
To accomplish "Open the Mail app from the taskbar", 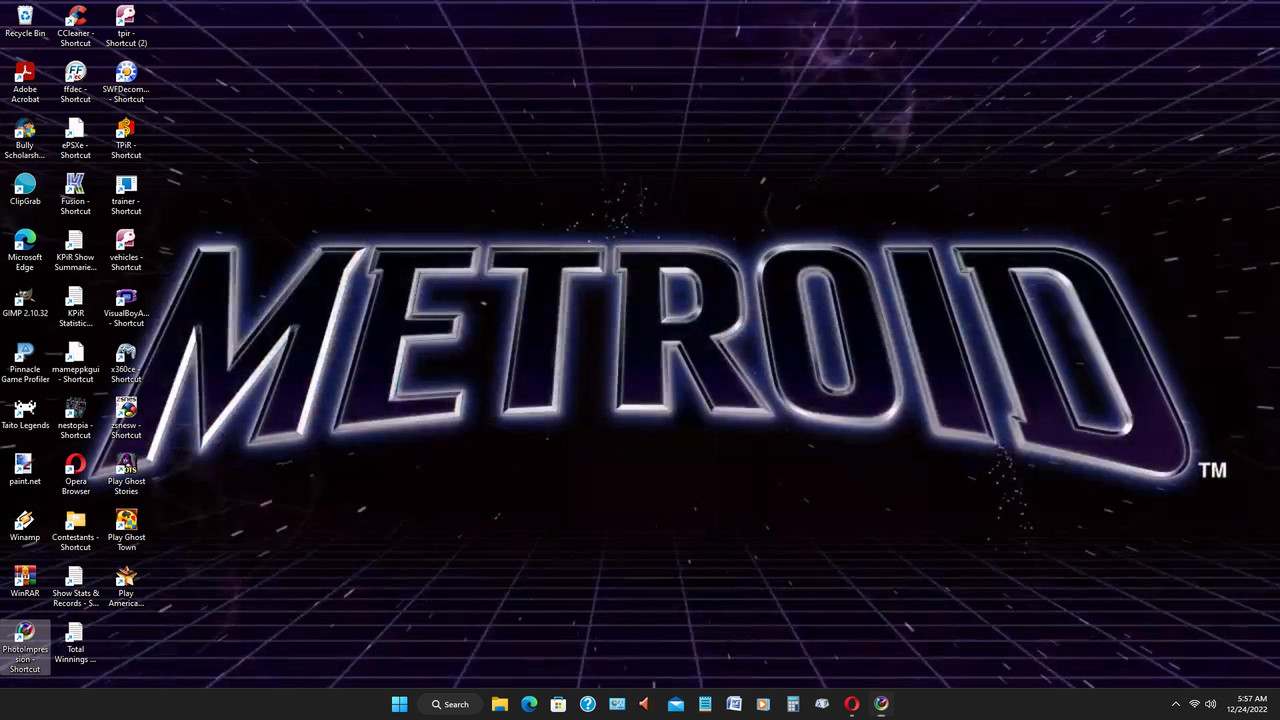I will pos(676,704).
